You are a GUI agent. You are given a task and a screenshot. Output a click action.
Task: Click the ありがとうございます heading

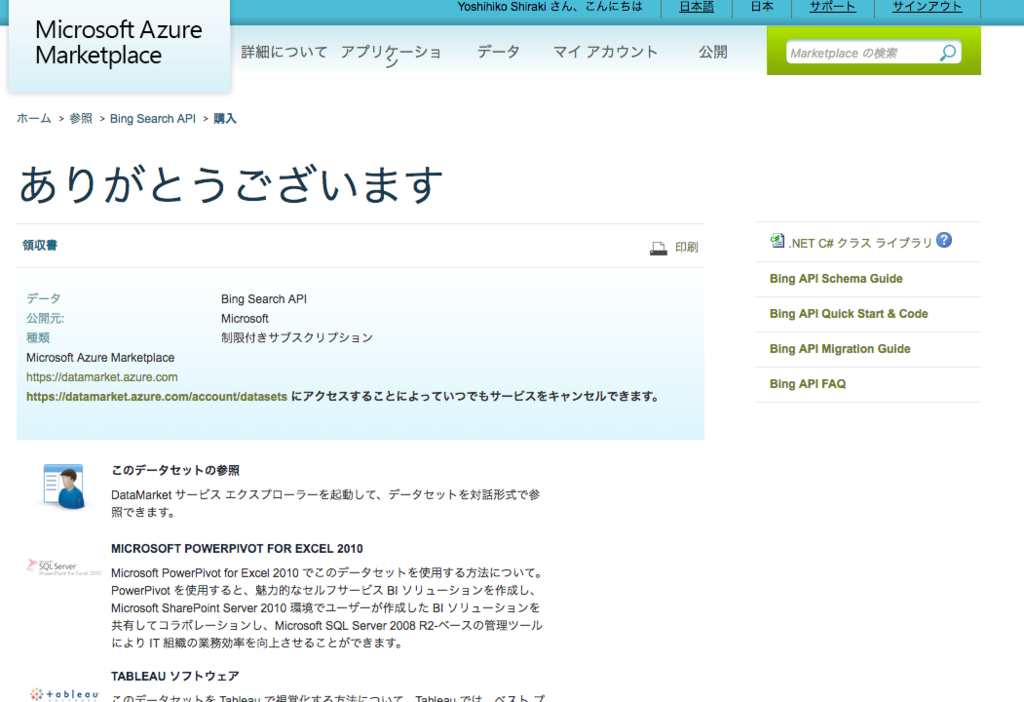[x=231, y=184]
